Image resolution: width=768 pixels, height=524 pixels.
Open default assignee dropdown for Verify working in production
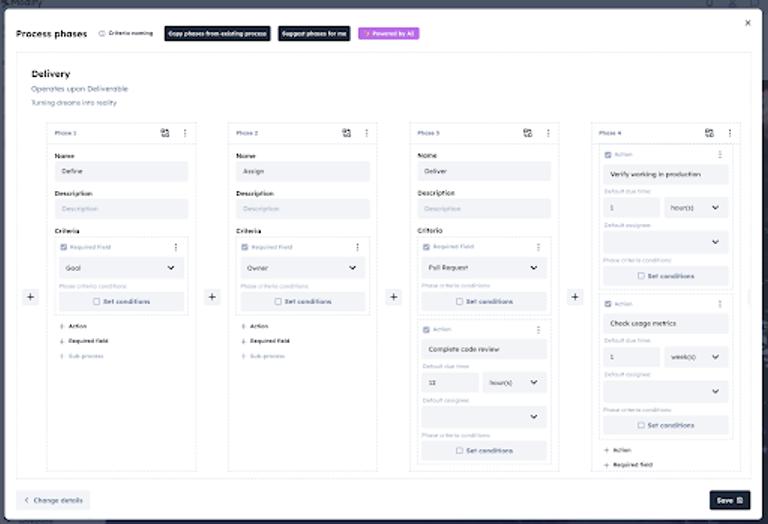(x=666, y=242)
